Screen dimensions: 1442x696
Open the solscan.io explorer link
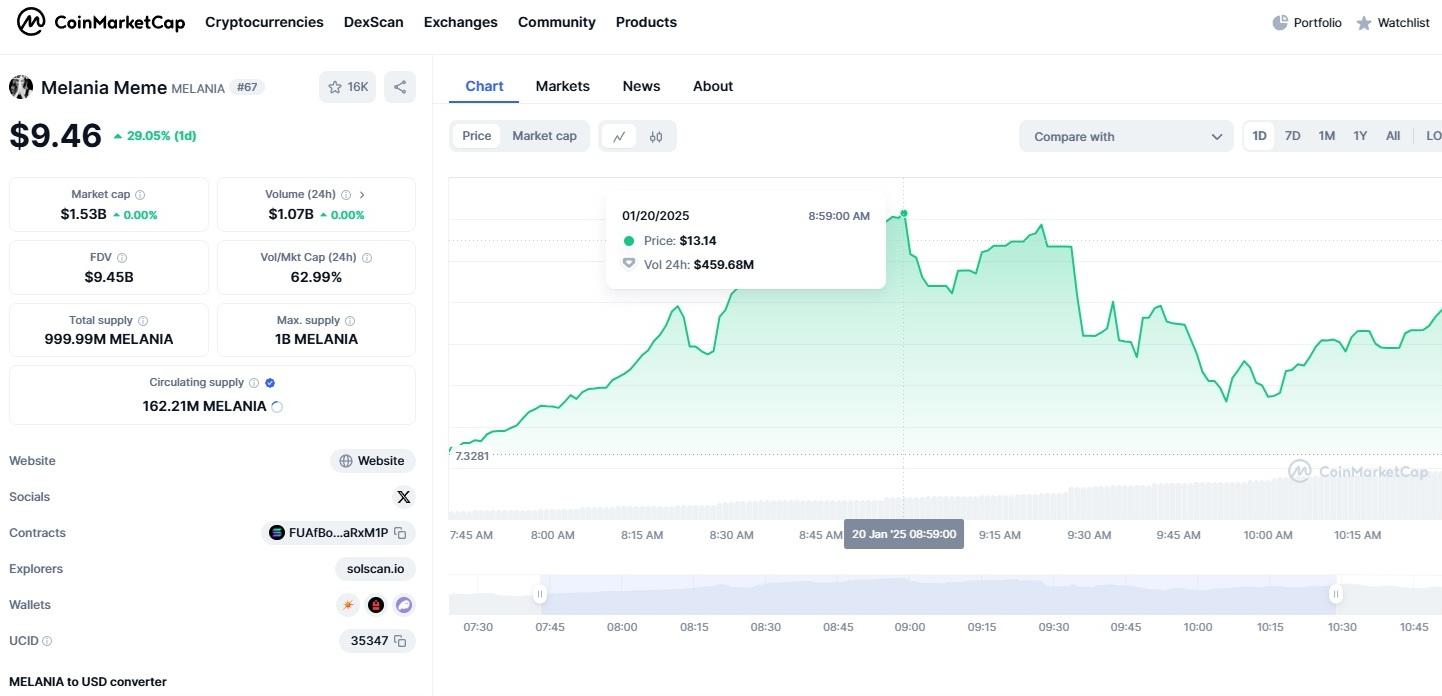pos(375,569)
